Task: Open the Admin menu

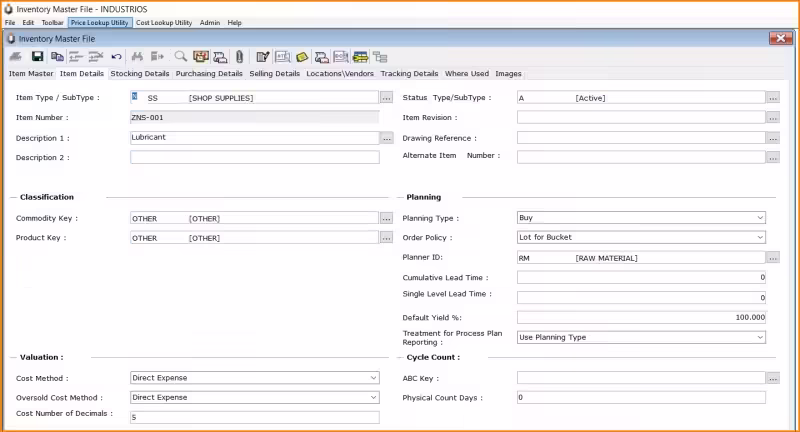Action: click(210, 22)
